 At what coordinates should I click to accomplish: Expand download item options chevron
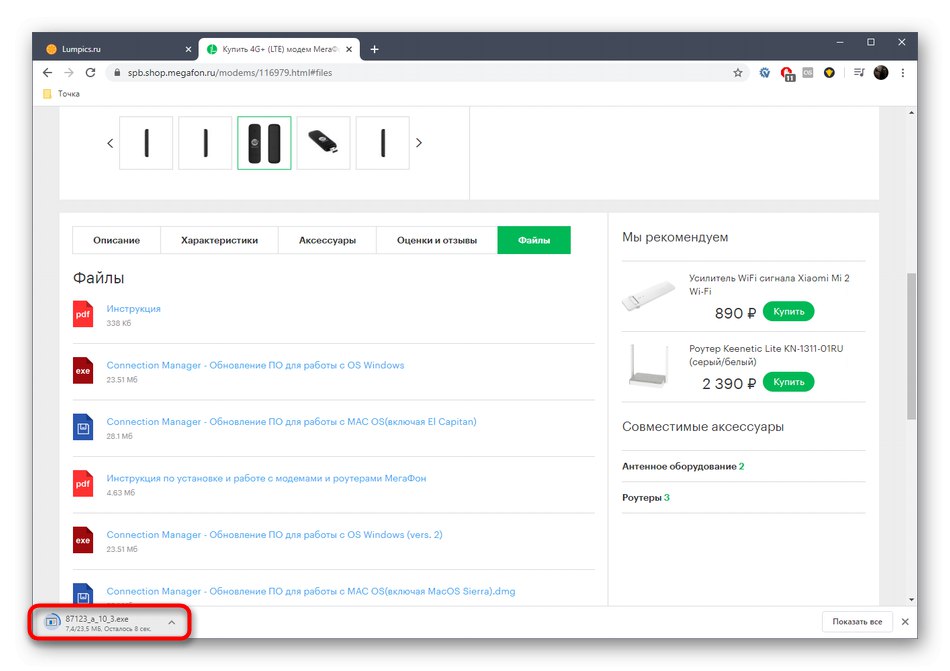click(x=172, y=623)
